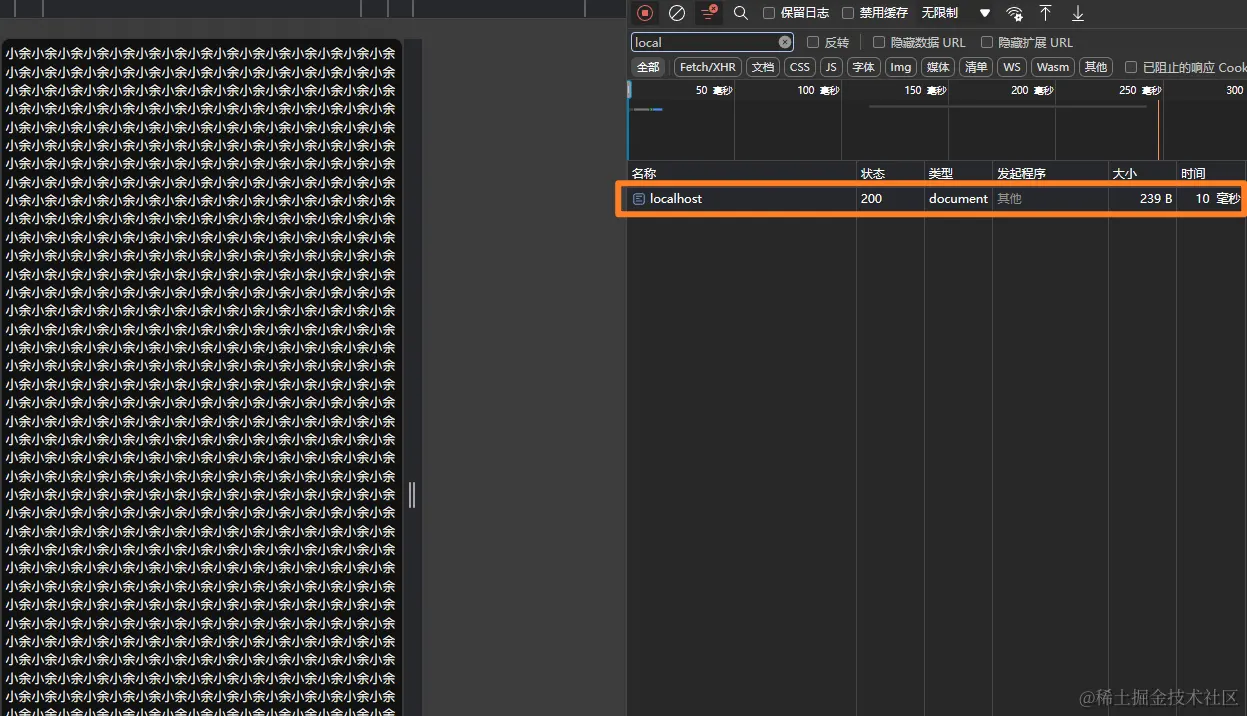The image size is (1247, 716).
Task: Select the 清单 filter
Action: point(975,67)
